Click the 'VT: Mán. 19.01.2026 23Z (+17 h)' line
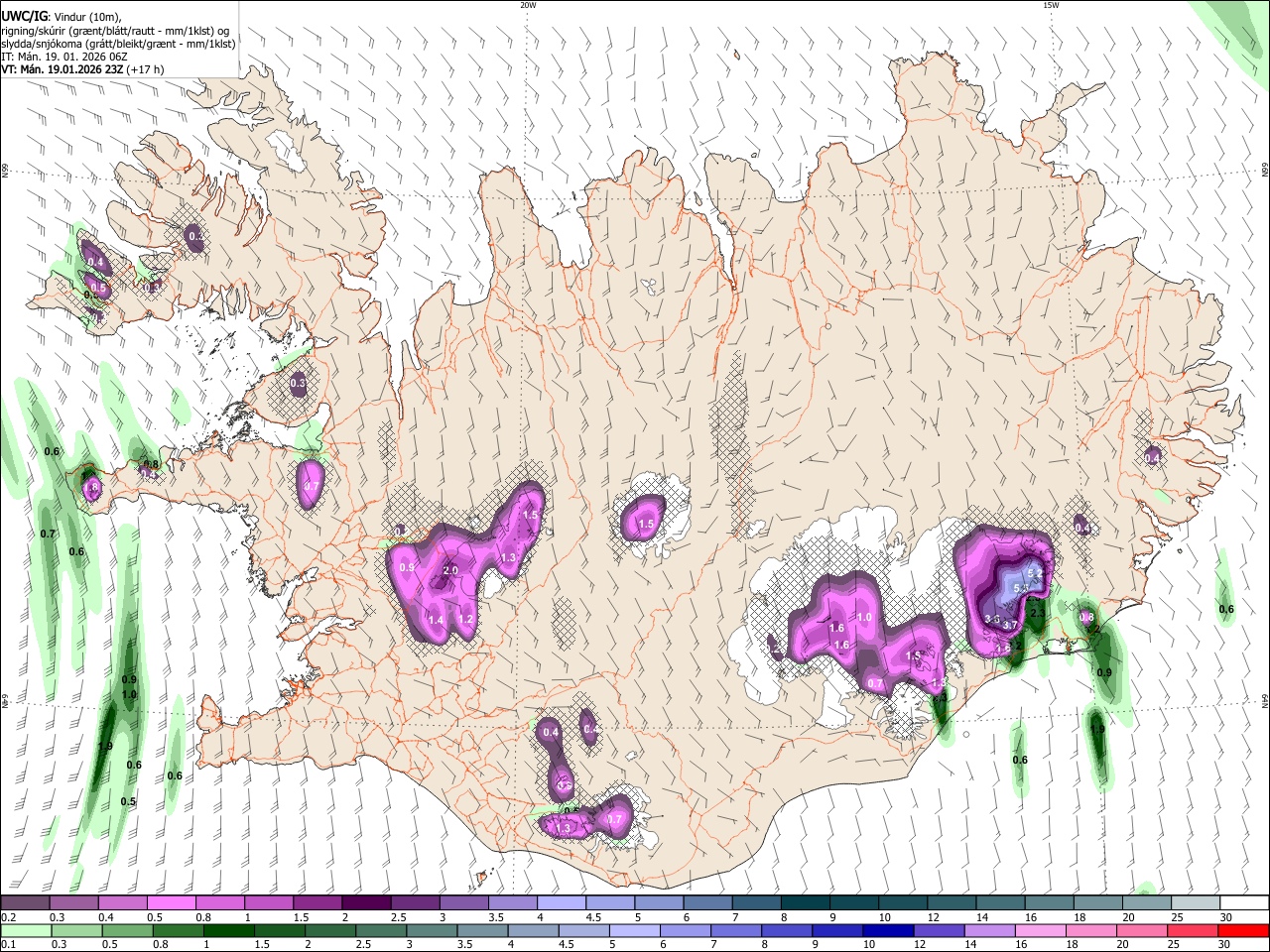Screen dimensions: 1270x952 click(x=83, y=69)
